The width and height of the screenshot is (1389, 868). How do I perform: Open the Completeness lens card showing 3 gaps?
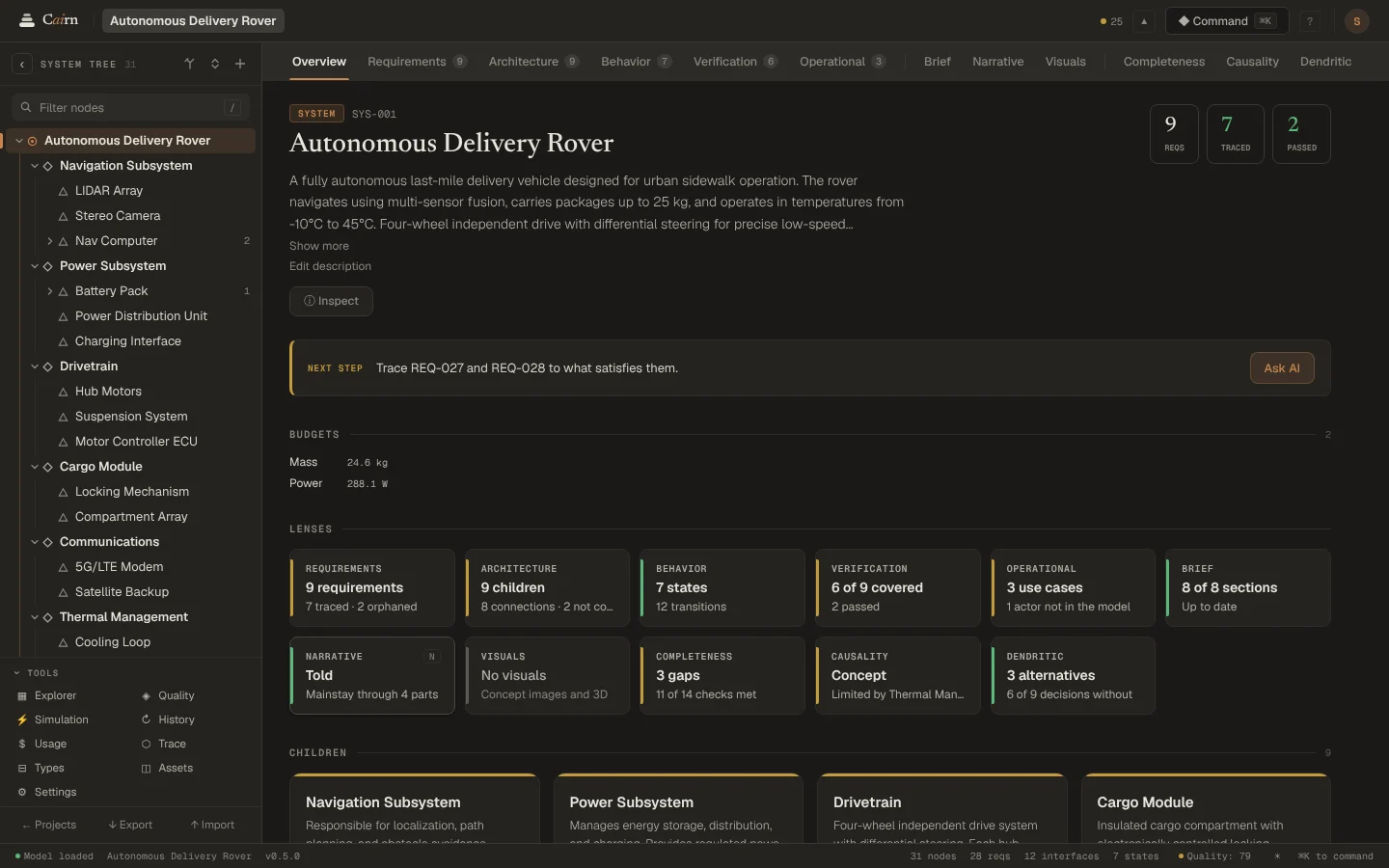click(722, 675)
